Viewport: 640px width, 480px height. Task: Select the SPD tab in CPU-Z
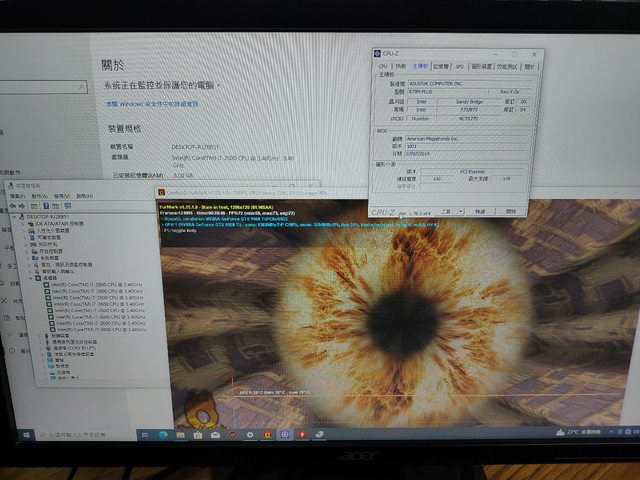461,66
